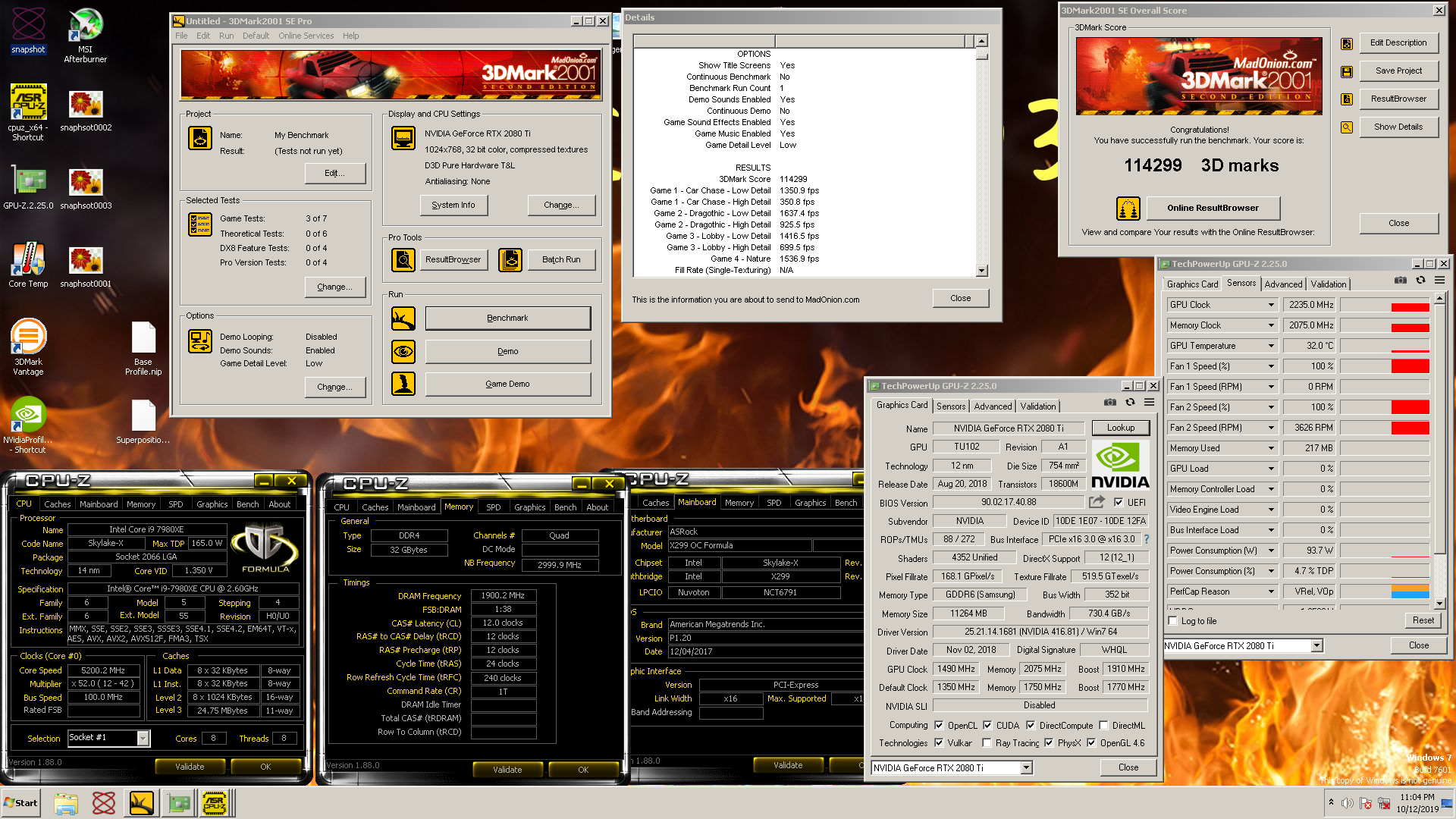Click the Selected Tests checklist icon
The width and height of the screenshot is (1456, 819).
point(200,224)
